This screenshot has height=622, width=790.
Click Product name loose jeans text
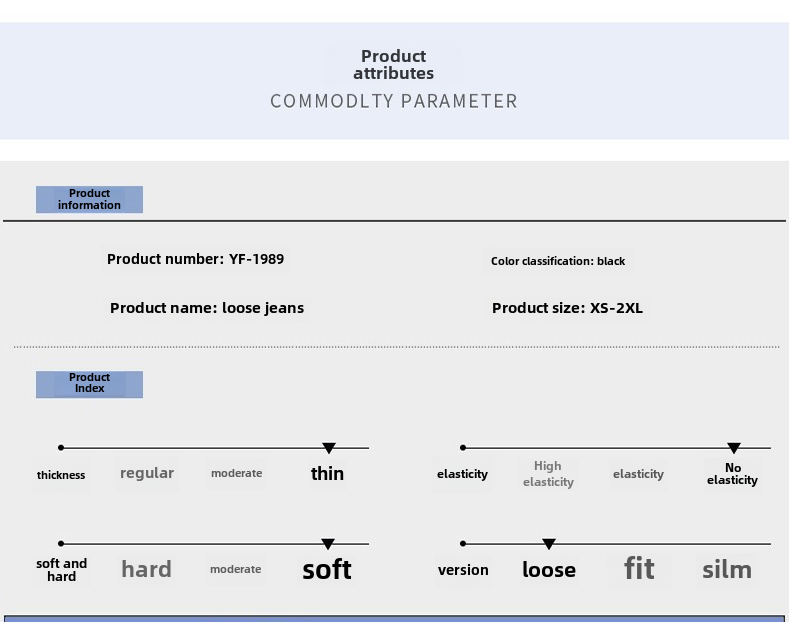point(207,308)
